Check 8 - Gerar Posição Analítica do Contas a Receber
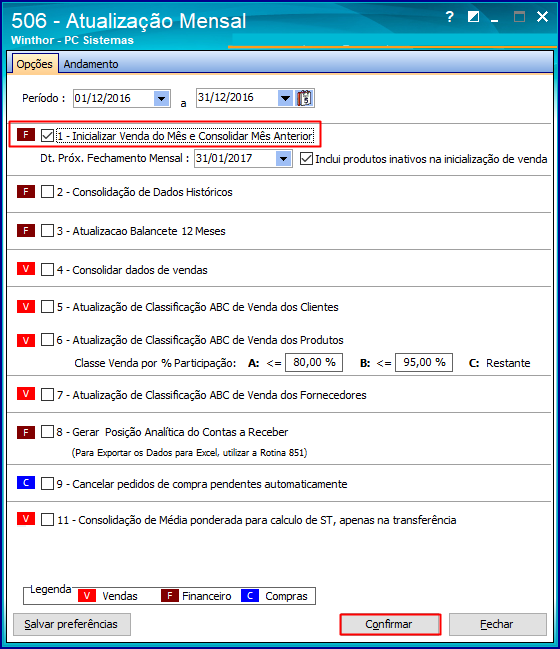This screenshot has height=649, width=560. point(47,432)
